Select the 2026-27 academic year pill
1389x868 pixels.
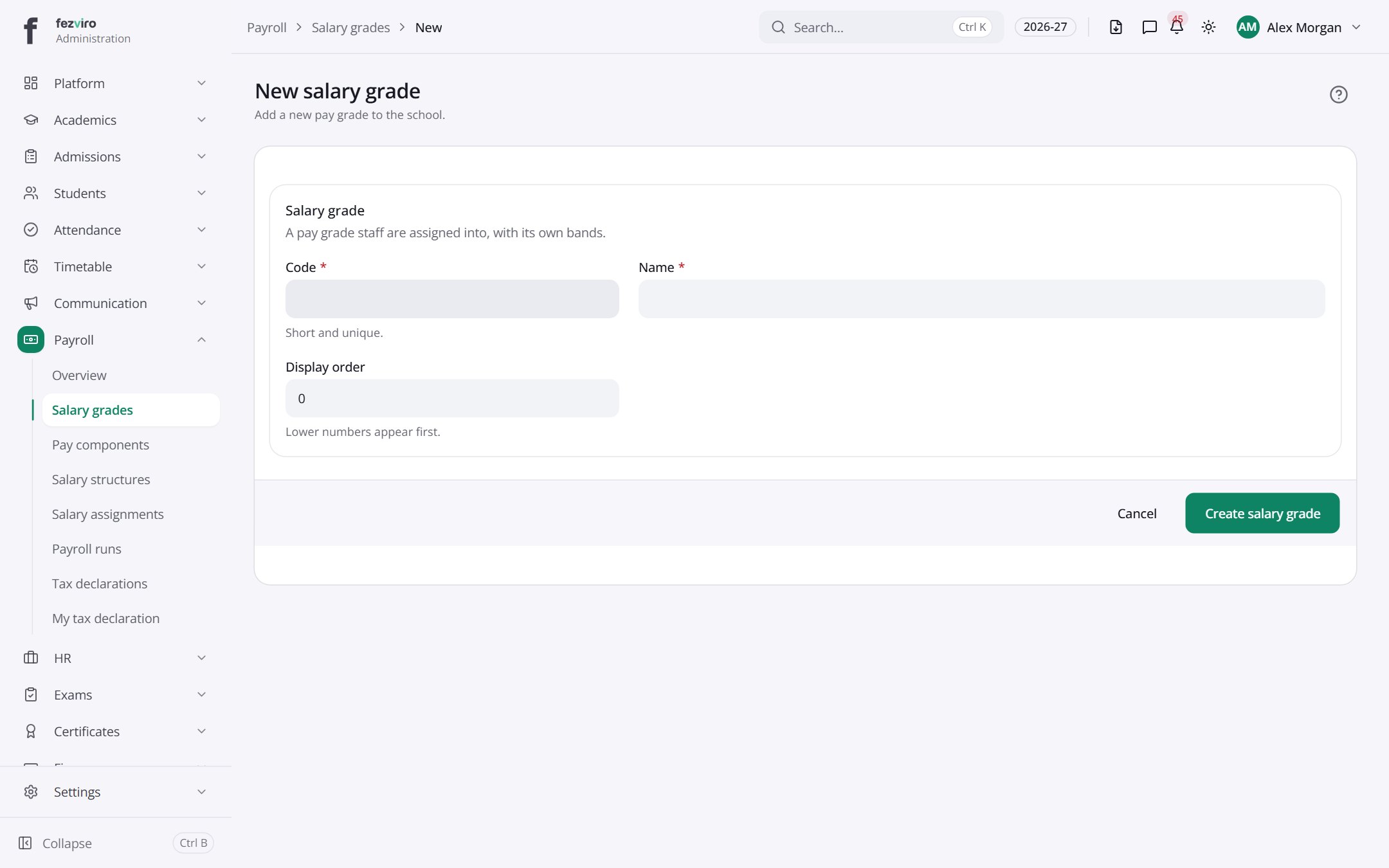click(x=1045, y=27)
